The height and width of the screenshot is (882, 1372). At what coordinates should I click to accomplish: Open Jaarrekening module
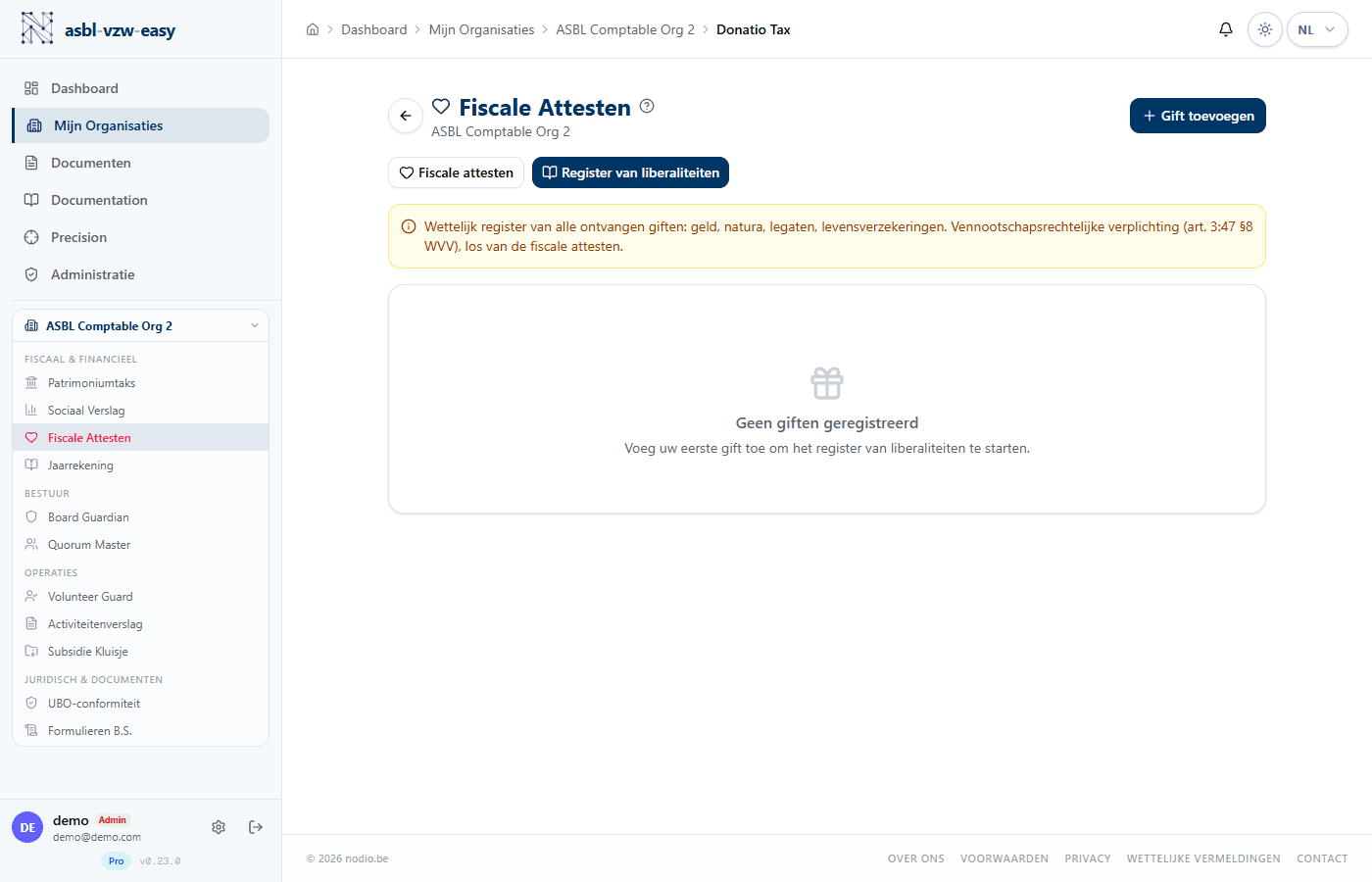(x=141, y=465)
